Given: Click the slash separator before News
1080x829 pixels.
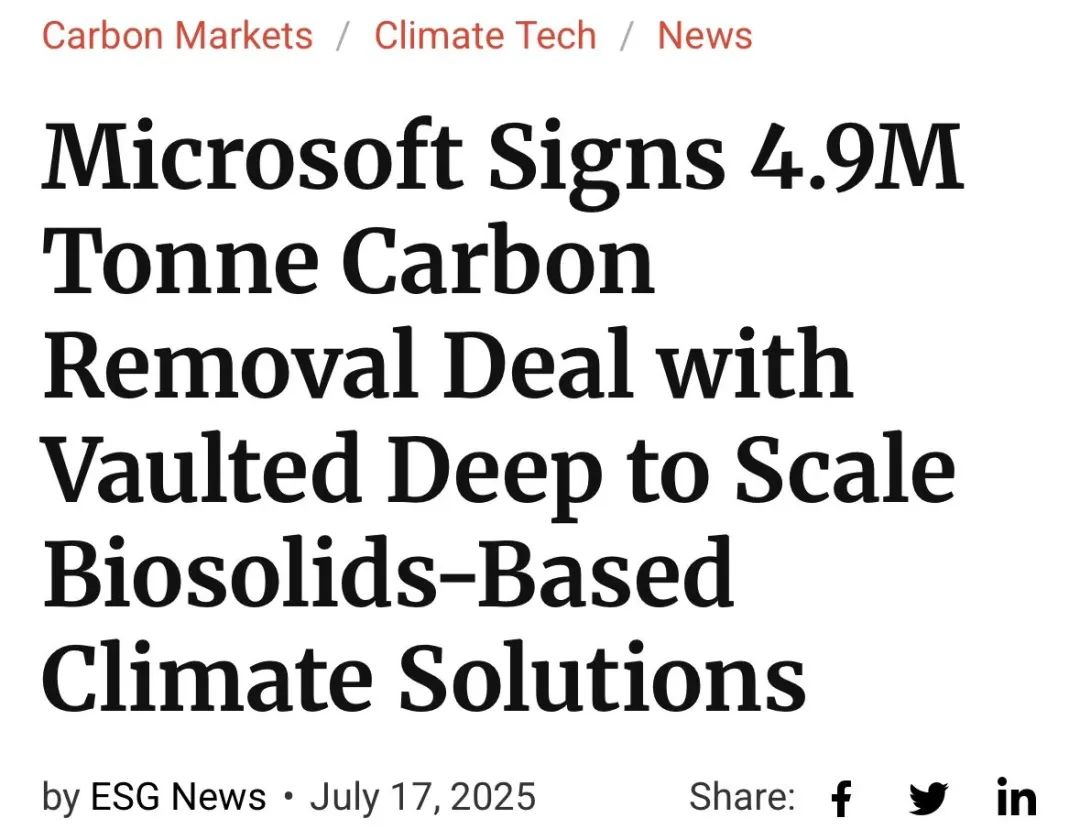Looking at the screenshot, I should [626, 36].
